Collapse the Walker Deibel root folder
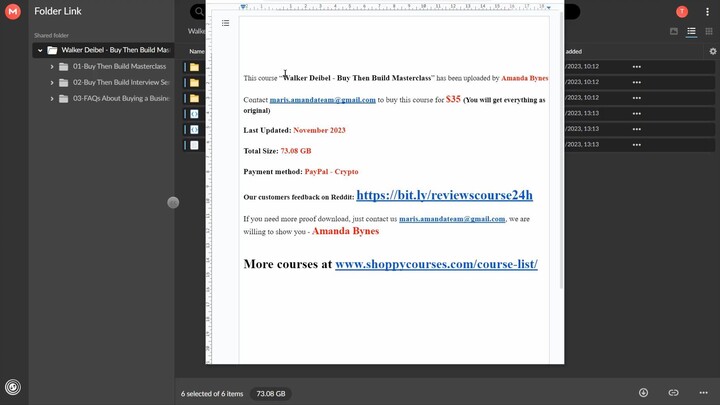Image resolution: width=720 pixels, height=405 pixels. [x=40, y=50]
